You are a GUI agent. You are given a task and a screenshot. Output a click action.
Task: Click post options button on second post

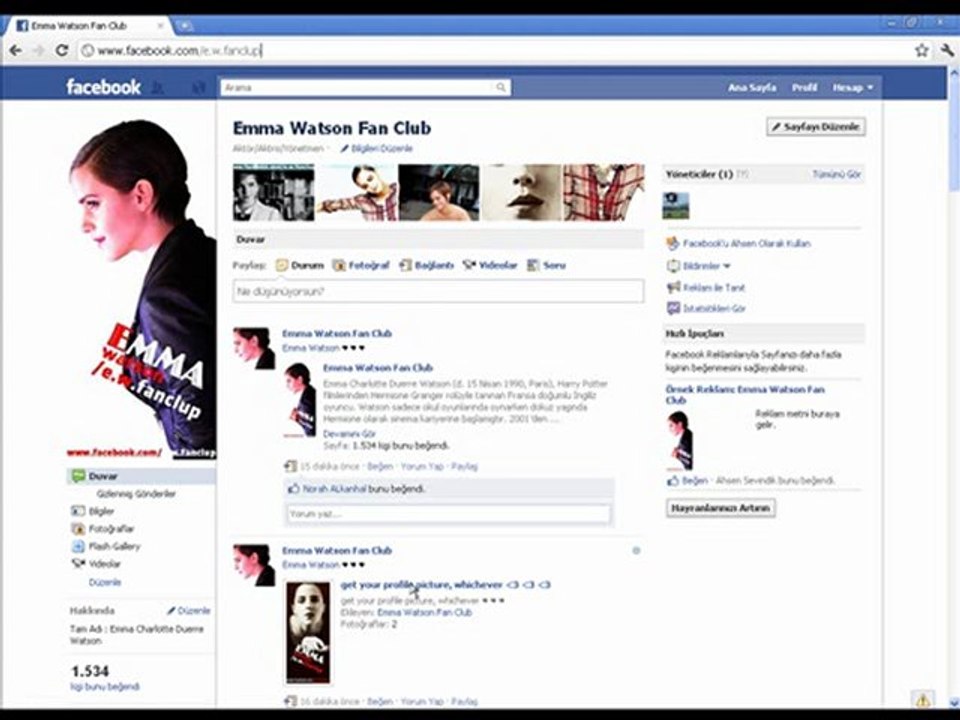[x=636, y=550]
